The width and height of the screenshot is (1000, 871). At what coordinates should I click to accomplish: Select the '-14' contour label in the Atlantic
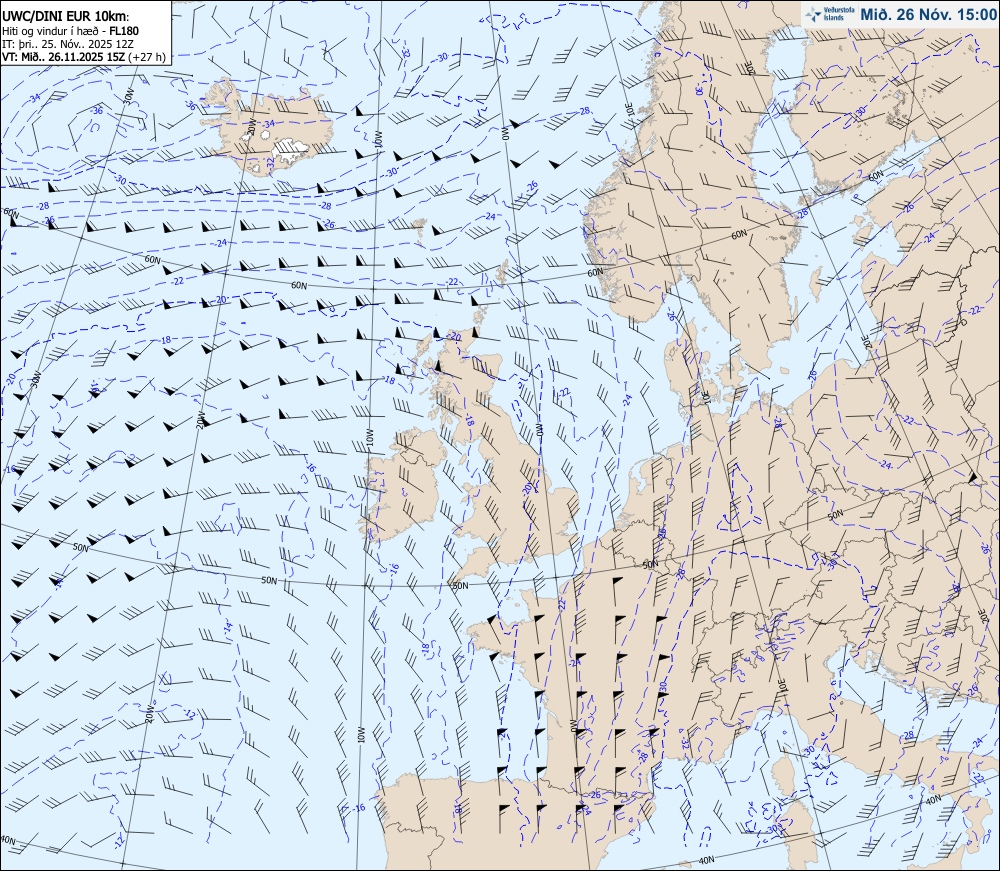(228, 626)
